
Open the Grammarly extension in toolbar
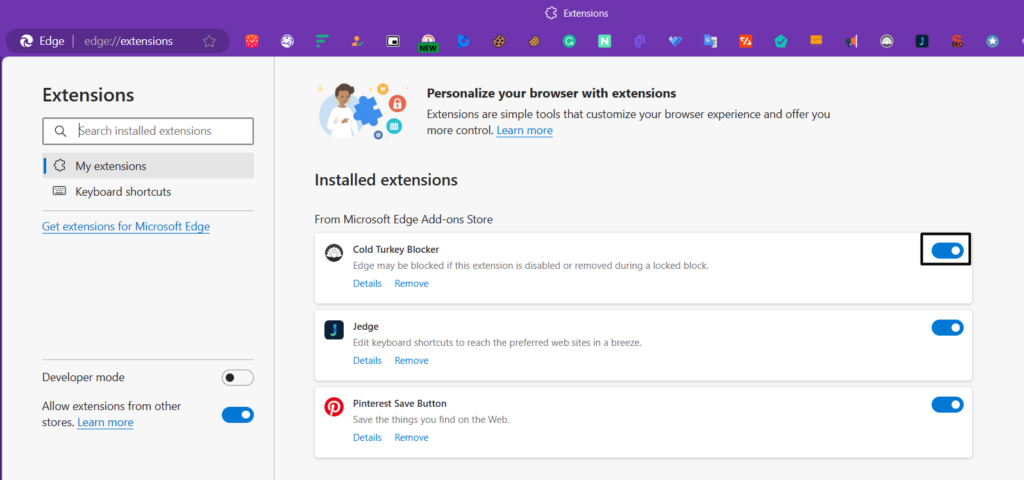click(569, 41)
